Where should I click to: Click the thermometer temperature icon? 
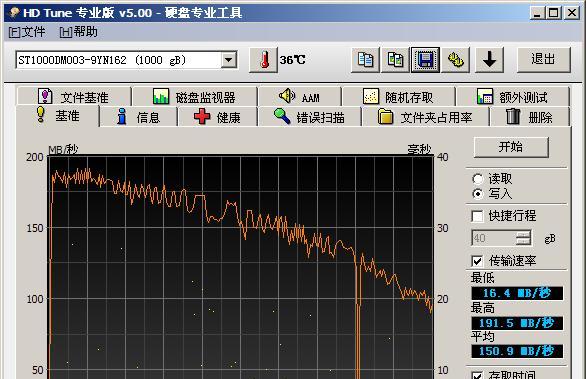click(x=263, y=60)
